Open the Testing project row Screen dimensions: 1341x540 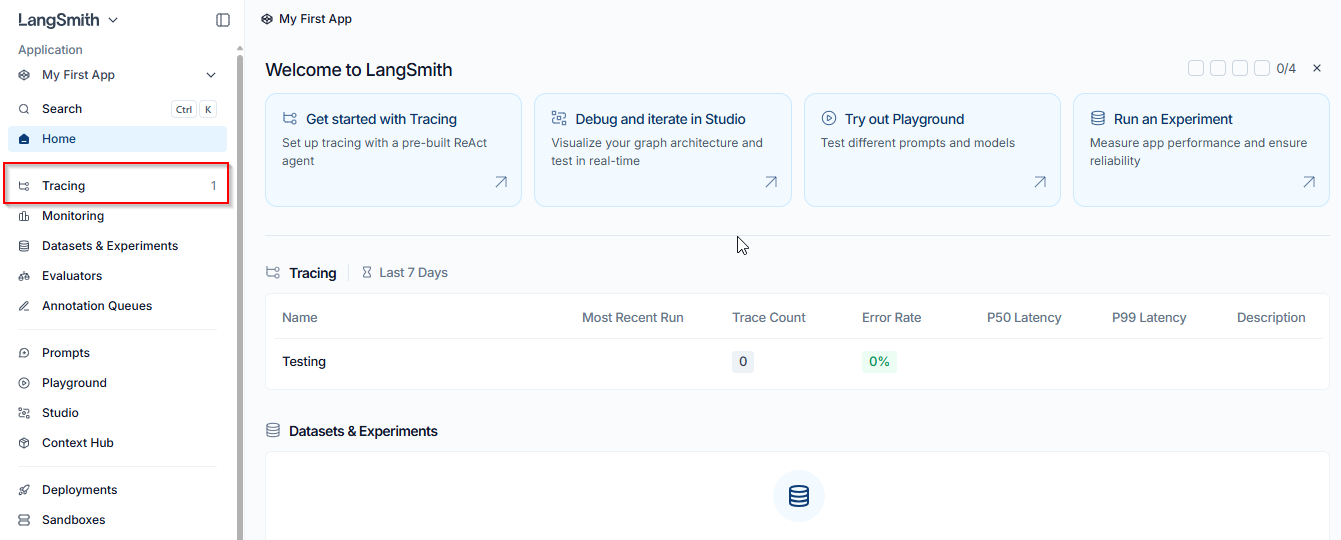point(797,362)
